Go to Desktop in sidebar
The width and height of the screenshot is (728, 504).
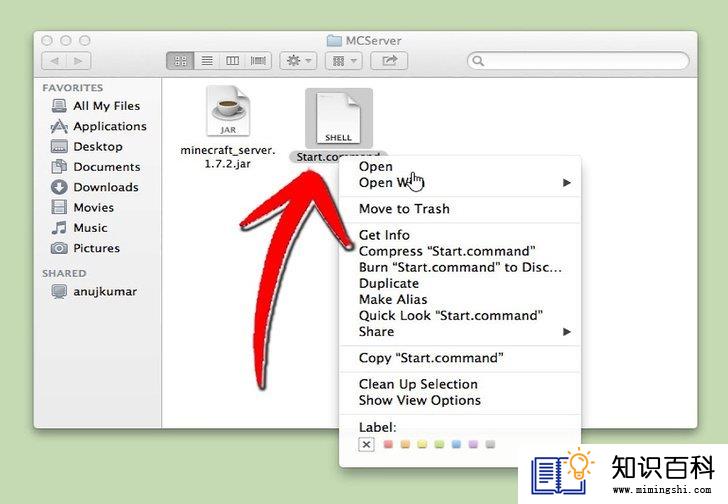pyautogui.click(x=87, y=147)
